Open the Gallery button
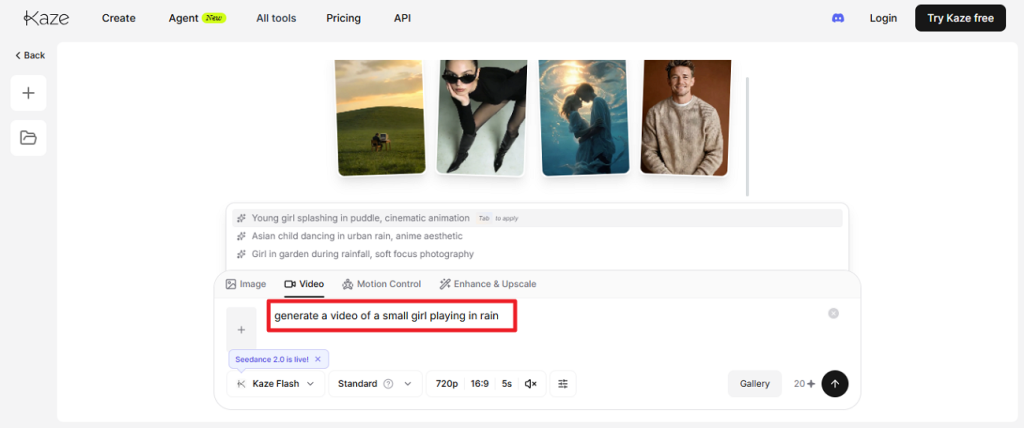The height and width of the screenshot is (428, 1024). (x=754, y=384)
